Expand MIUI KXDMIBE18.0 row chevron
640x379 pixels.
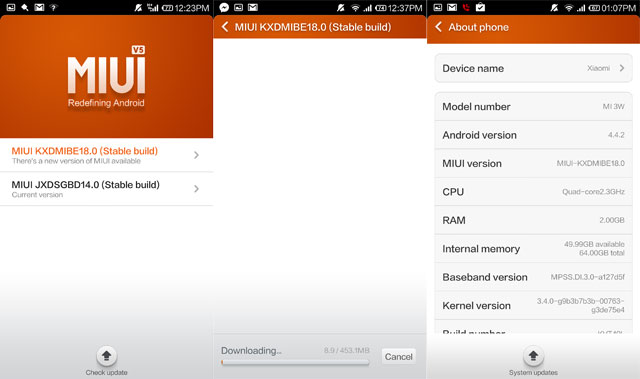[196, 155]
